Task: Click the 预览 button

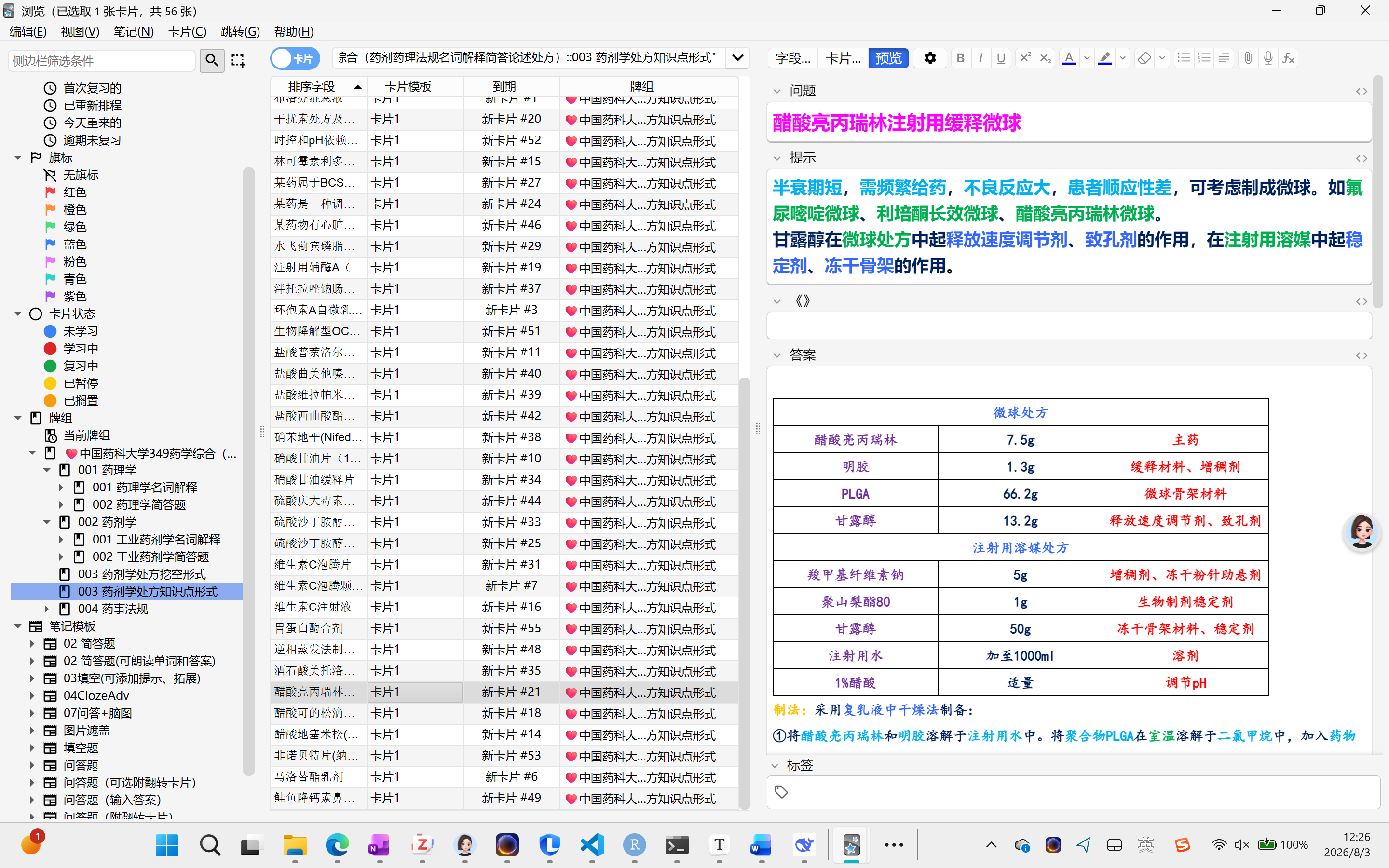Action: [888, 58]
